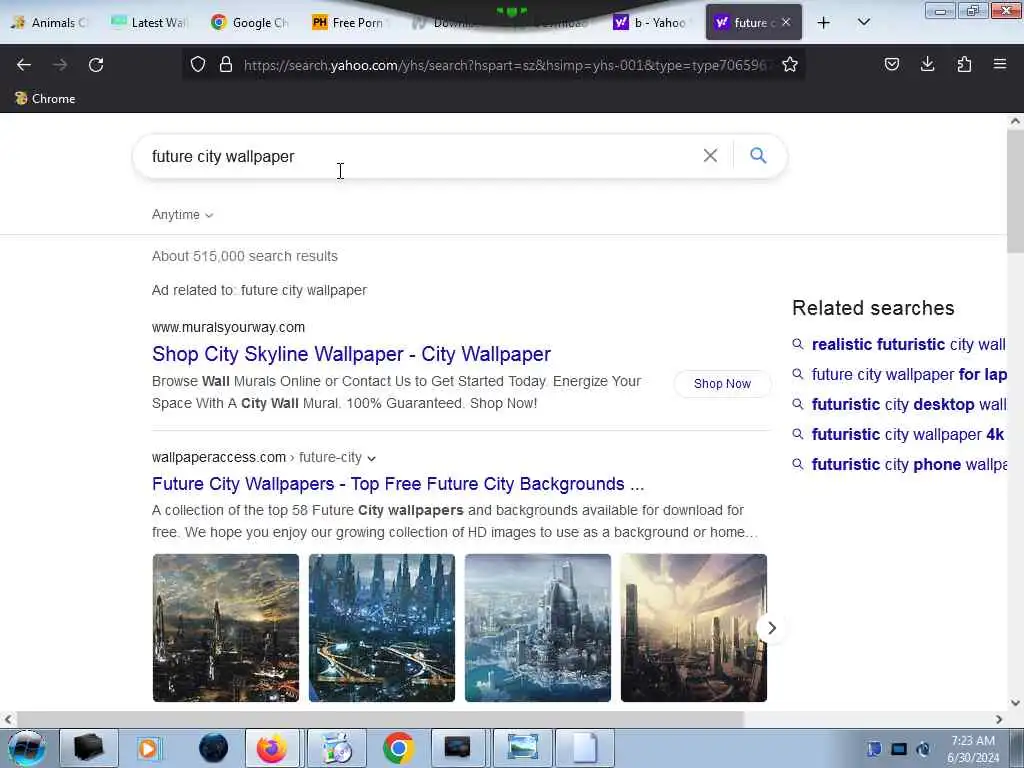Open the Firefox hamburger menu
The width and height of the screenshot is (1024, 768).
click(x=999, y=64)
